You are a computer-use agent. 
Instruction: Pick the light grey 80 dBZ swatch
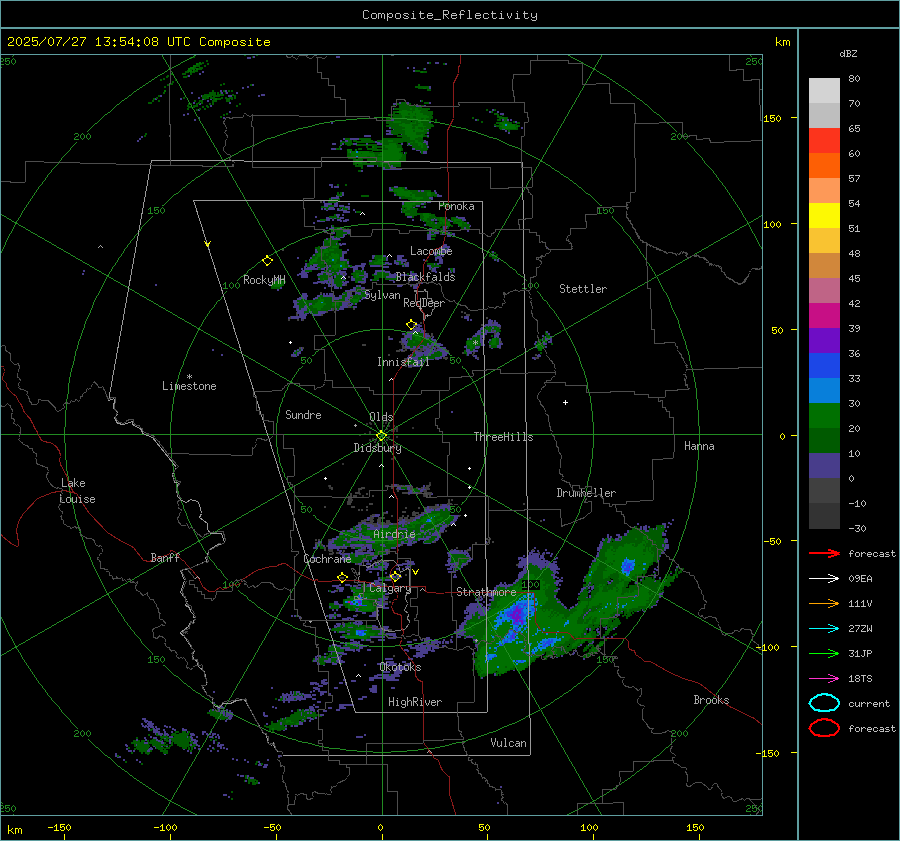click(x=824, y=91)
